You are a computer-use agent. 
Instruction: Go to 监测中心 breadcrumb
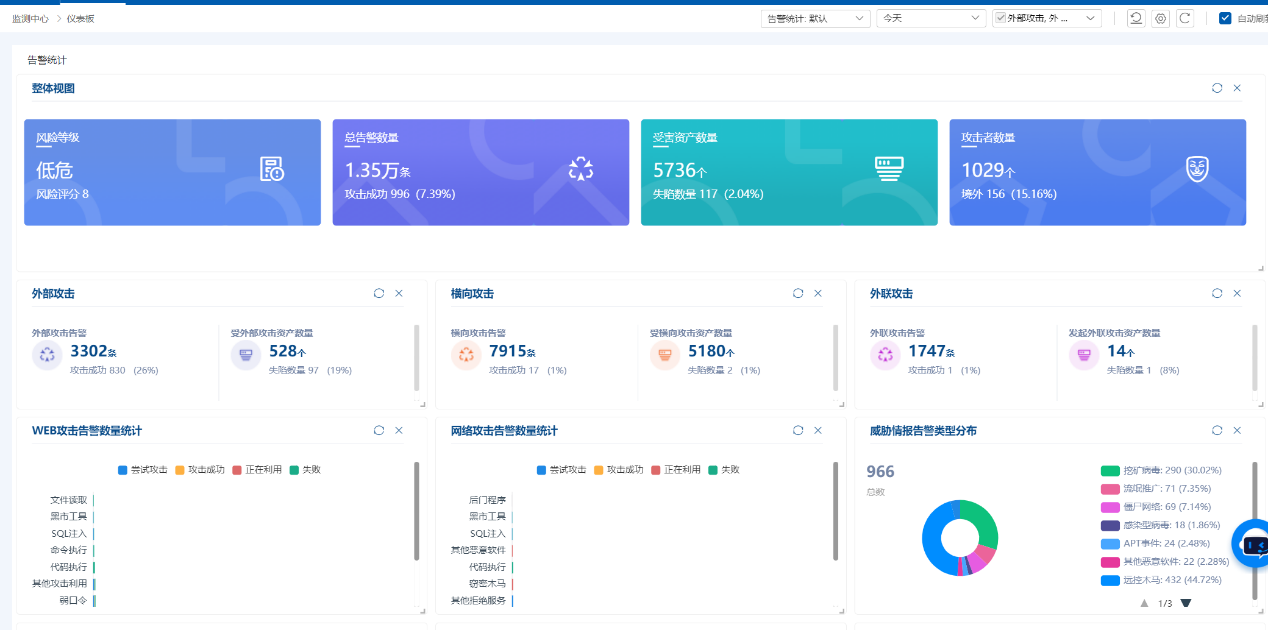click(x=30, y=18)
